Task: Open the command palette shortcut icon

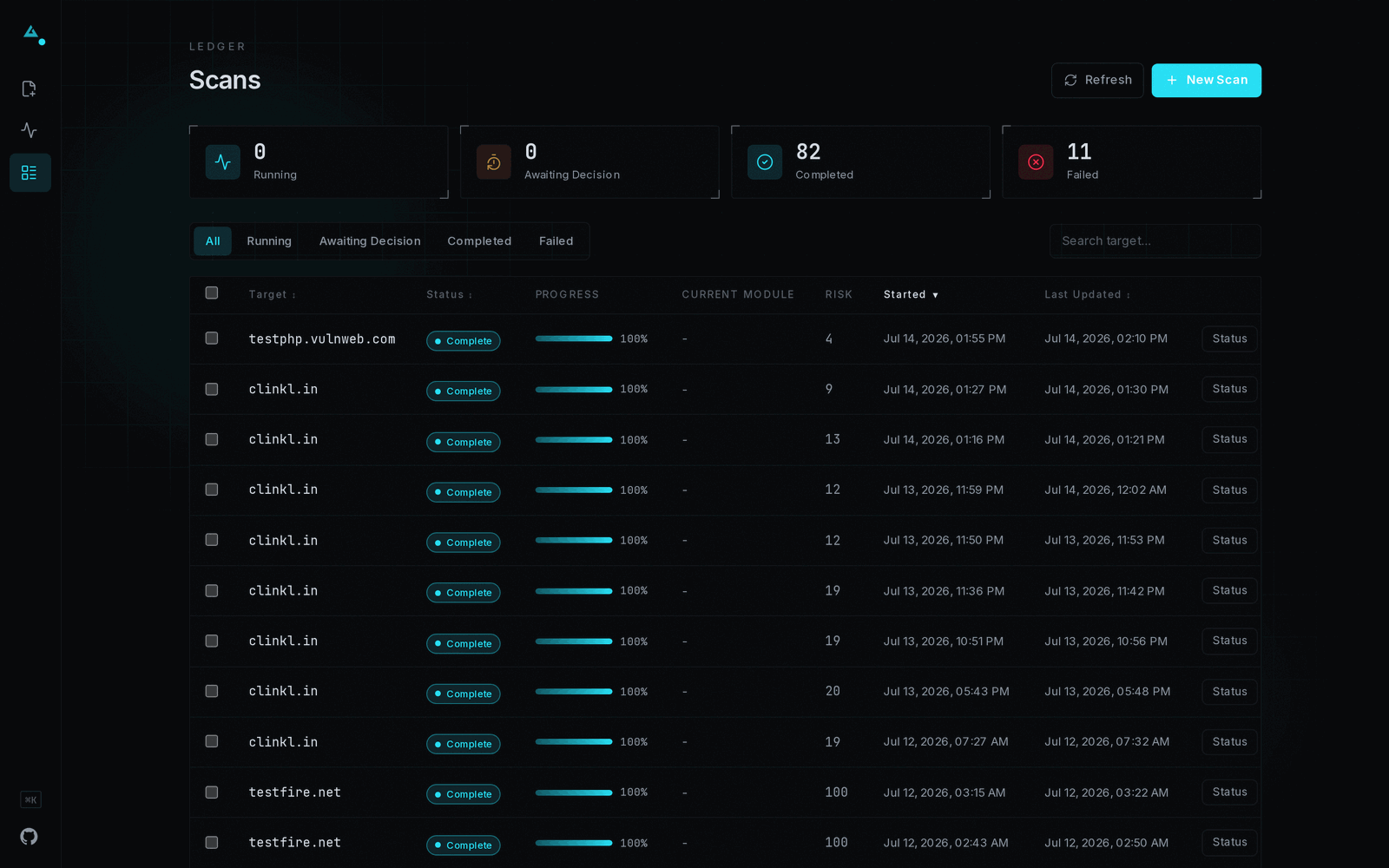Action: [30, 799]
